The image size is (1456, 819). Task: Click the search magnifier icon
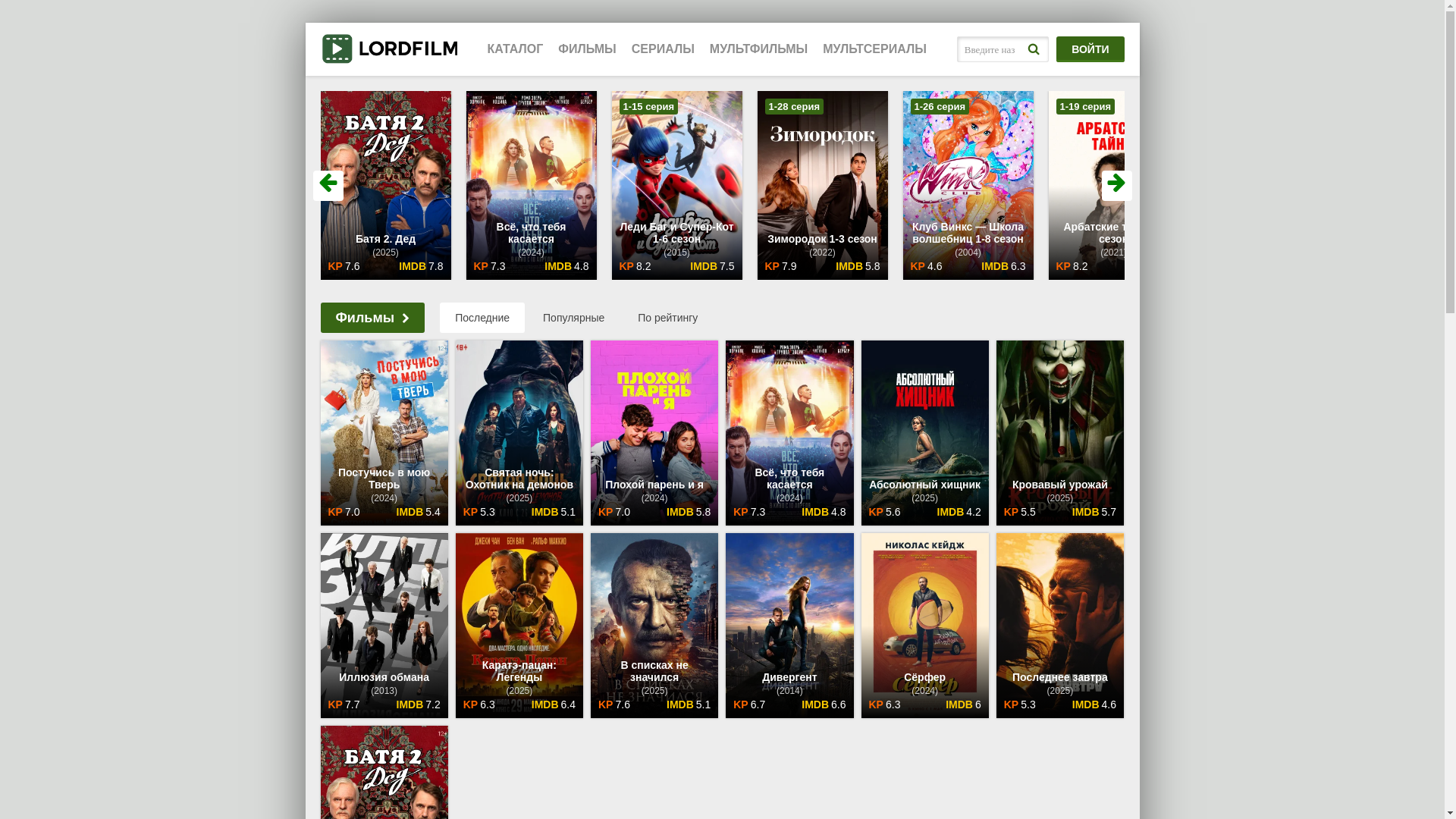point(1034,49)
